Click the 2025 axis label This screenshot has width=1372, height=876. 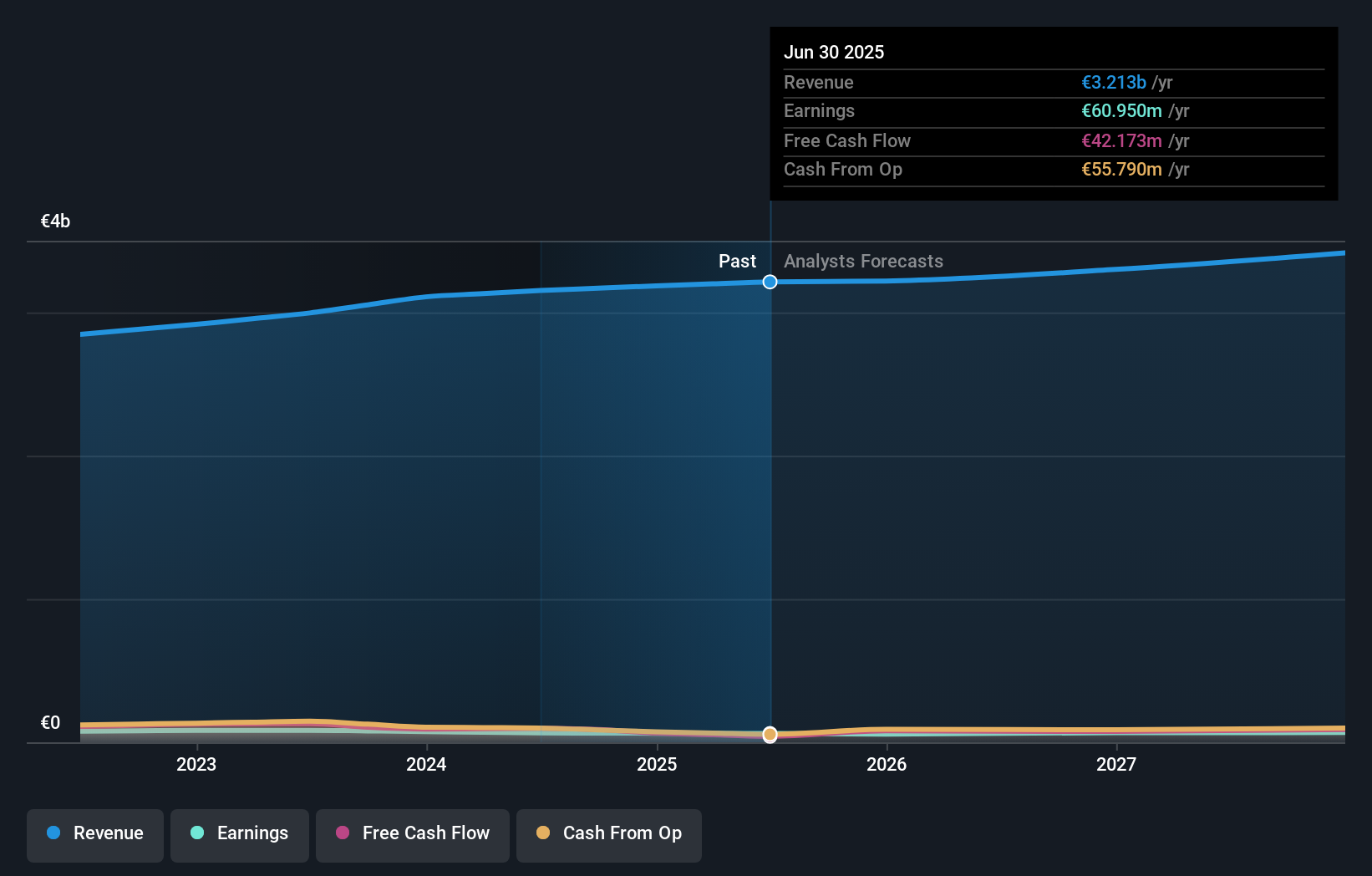[657, 764]
